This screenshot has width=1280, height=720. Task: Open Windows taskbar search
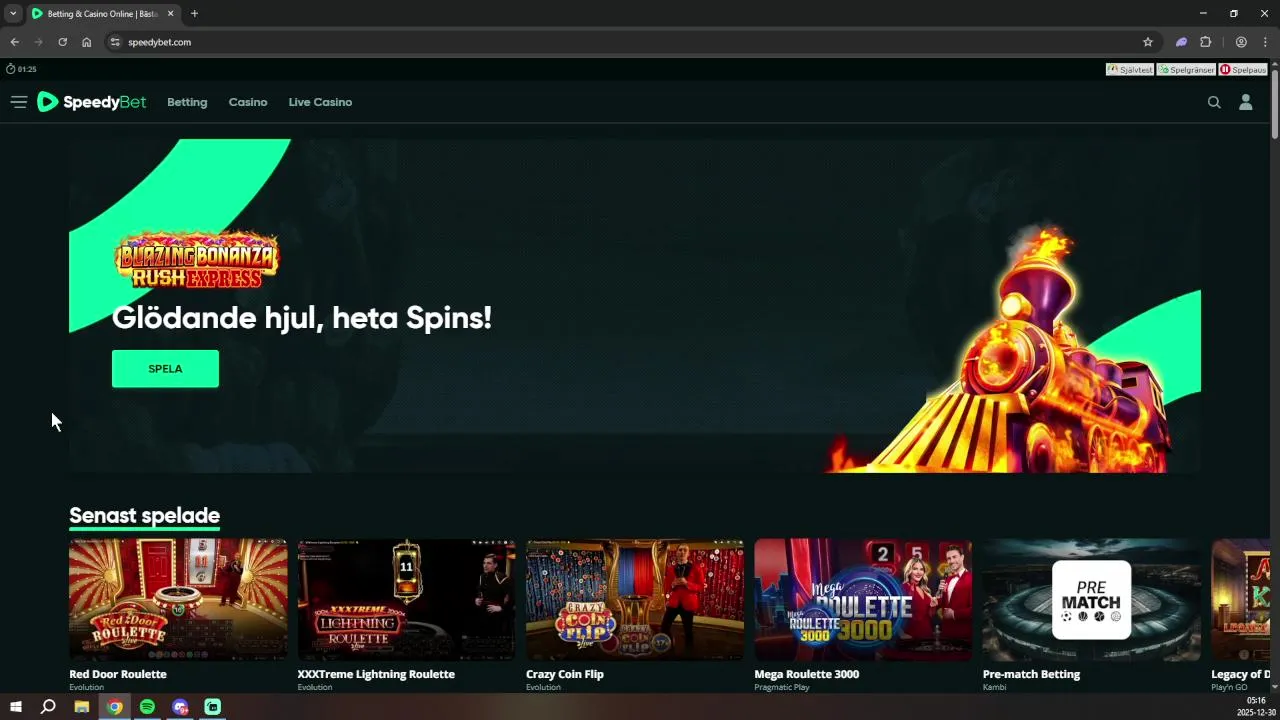coord(48,707)
